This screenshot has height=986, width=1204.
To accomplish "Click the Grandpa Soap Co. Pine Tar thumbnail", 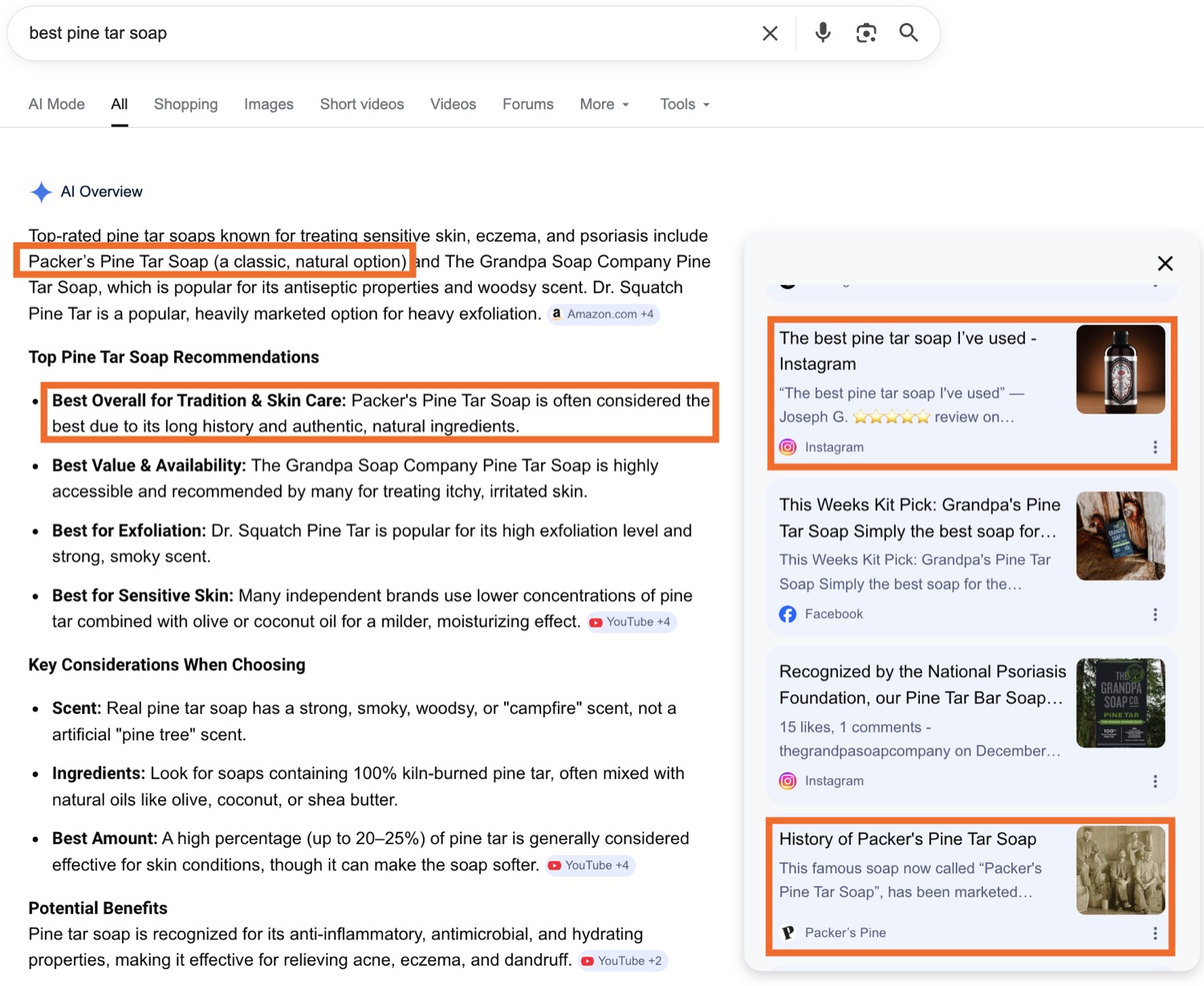I will coord(1121,703).
